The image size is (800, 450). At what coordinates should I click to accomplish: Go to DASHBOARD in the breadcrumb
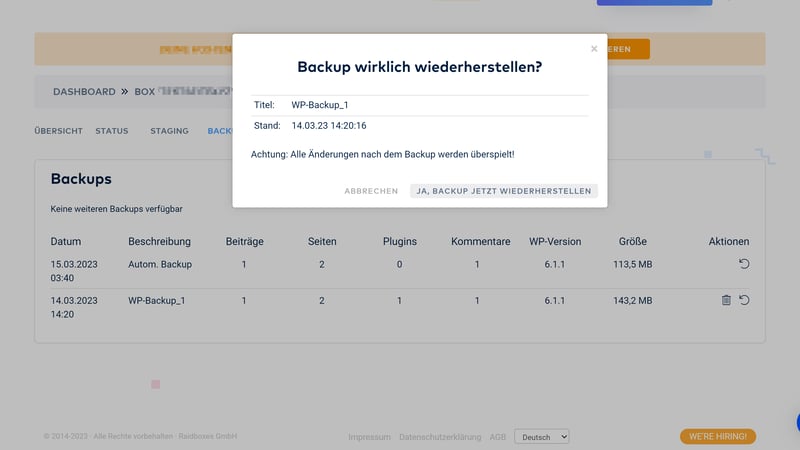(84, 92)
